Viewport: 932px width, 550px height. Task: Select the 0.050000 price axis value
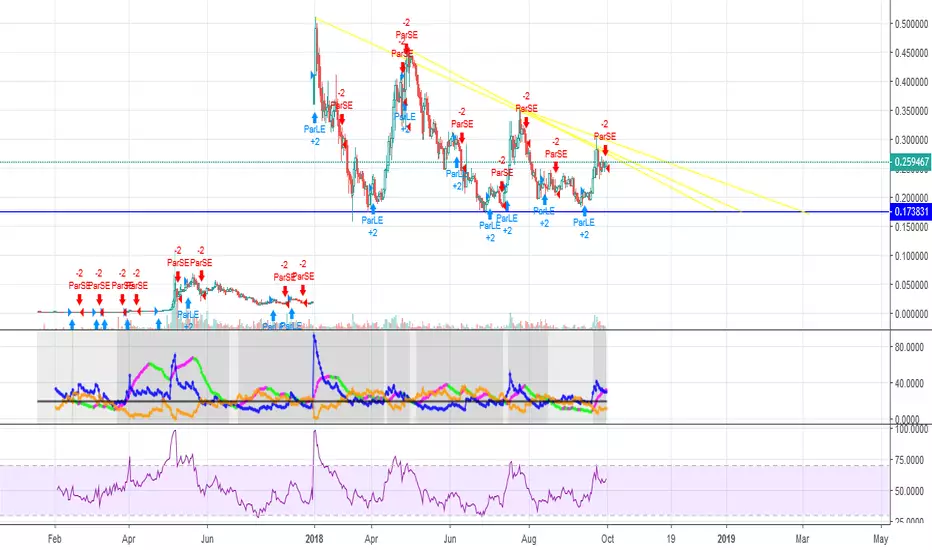[x=911, y=285]
